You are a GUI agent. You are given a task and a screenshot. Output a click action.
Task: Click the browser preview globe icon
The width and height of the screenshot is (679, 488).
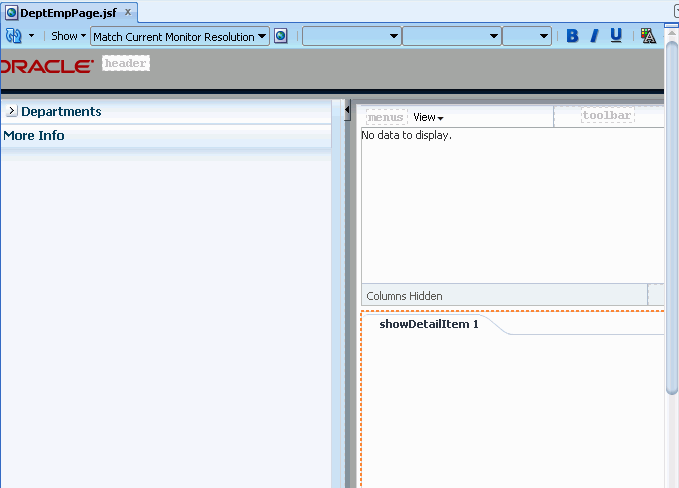click(x=281, y=36)
